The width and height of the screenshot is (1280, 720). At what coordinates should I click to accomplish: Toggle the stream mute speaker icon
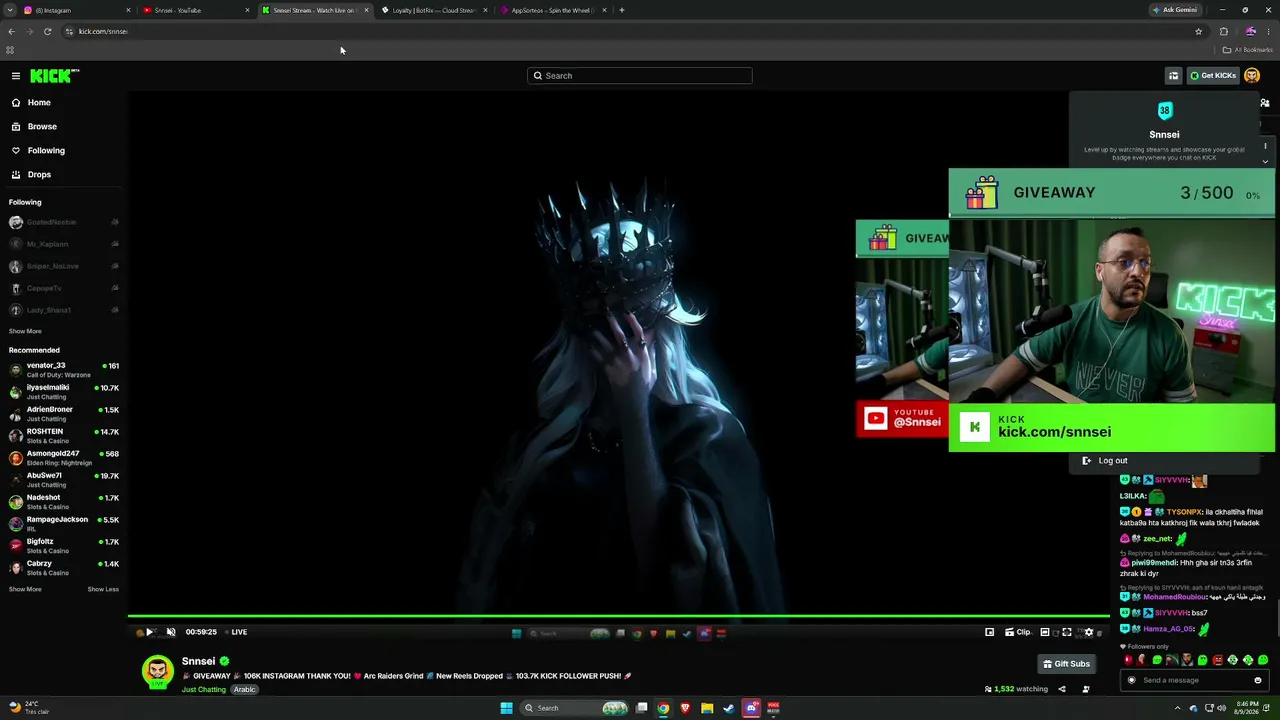(x=171, y=632)
